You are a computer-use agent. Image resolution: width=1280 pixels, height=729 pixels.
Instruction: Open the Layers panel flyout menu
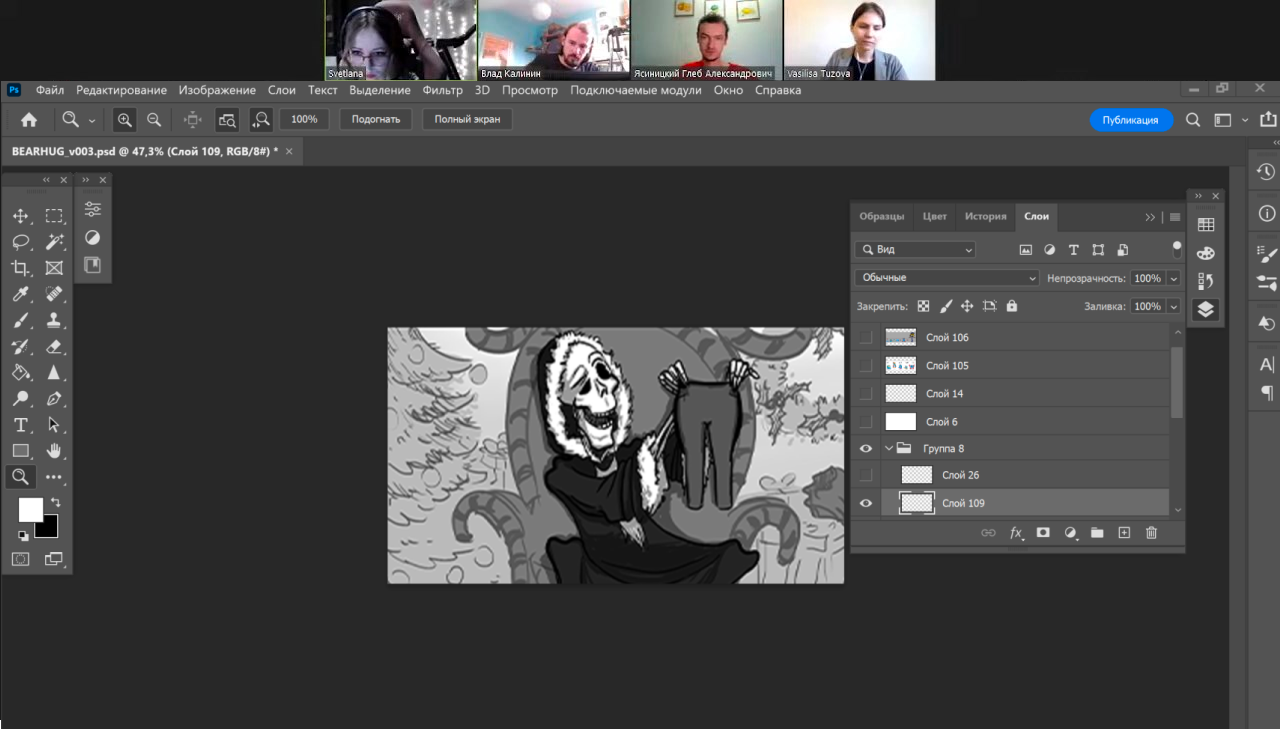coord(1175,217)
